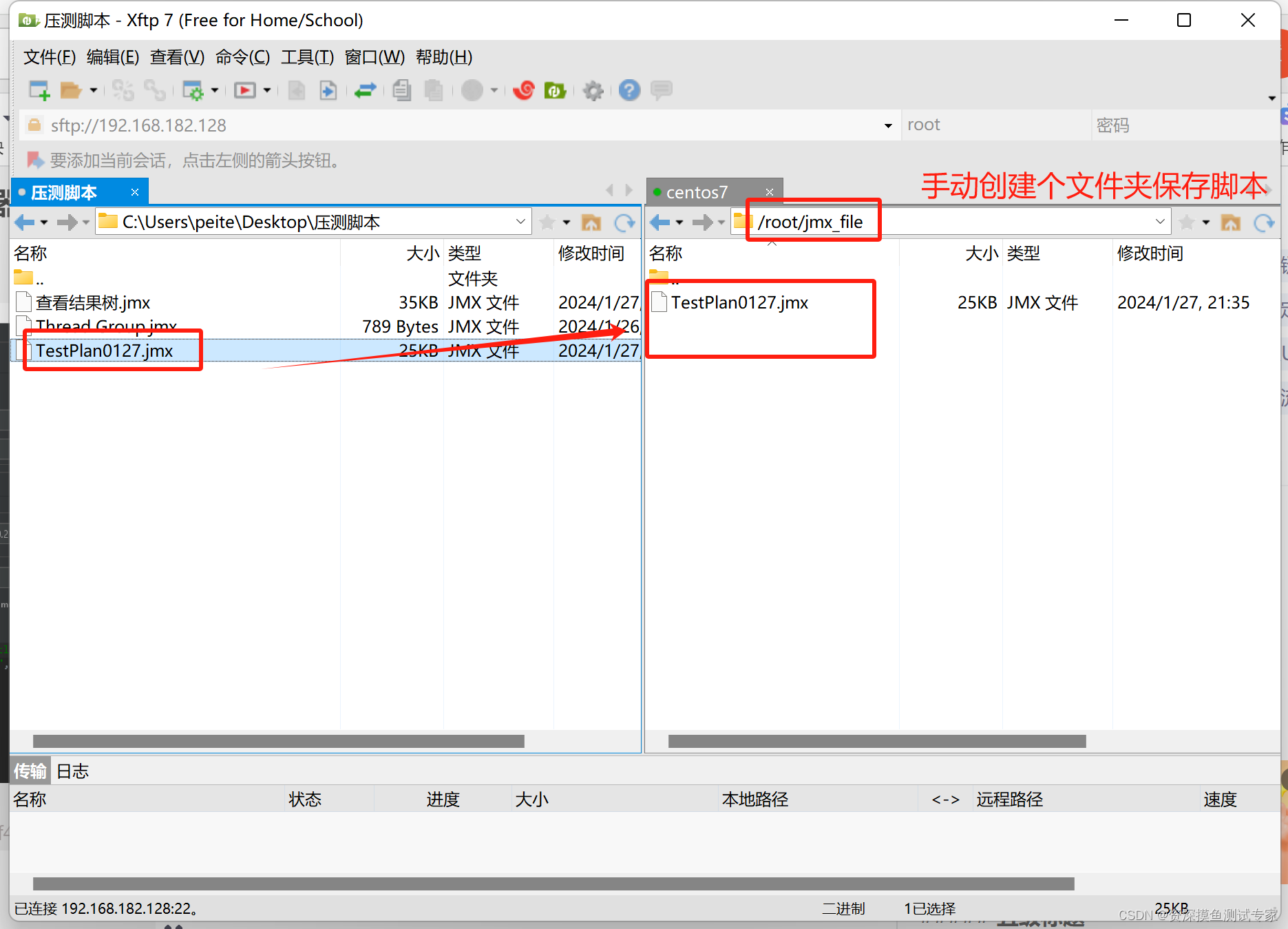Click the Copy toolbar icon
This screenshot has width=1288, height=929.
402,90
